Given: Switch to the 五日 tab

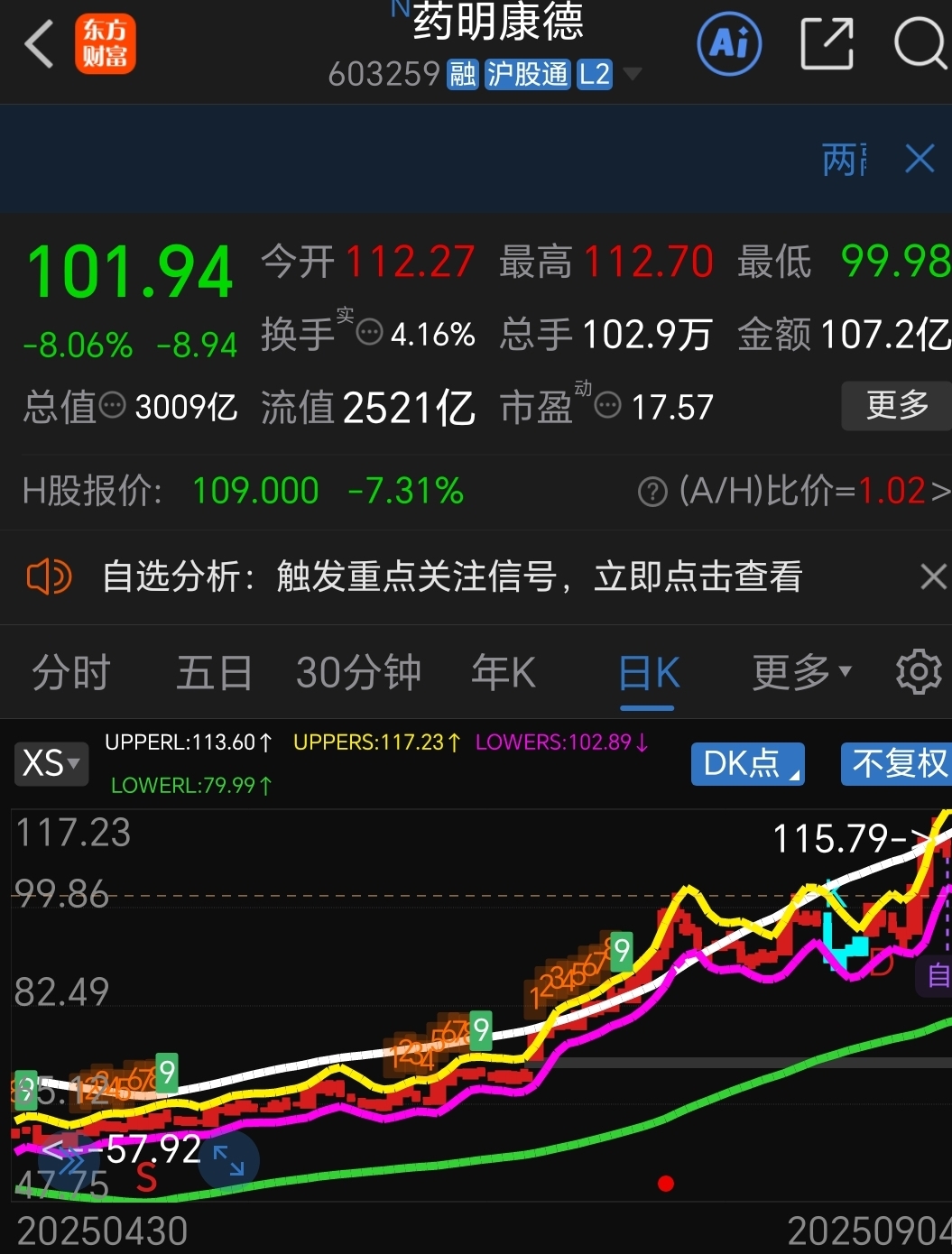Looking at the screenshot, I should pos(214,673).
